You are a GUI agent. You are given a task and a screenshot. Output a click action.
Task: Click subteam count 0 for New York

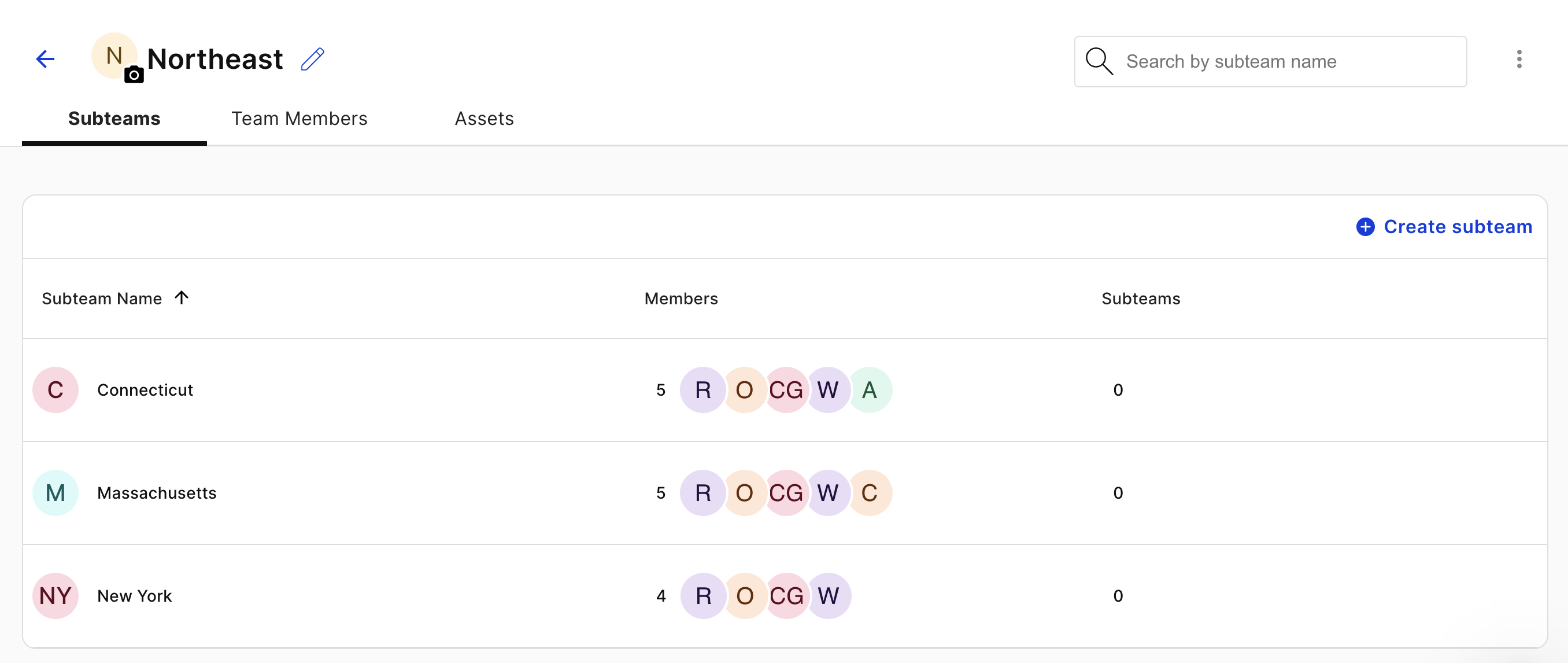pos(1118,596)
